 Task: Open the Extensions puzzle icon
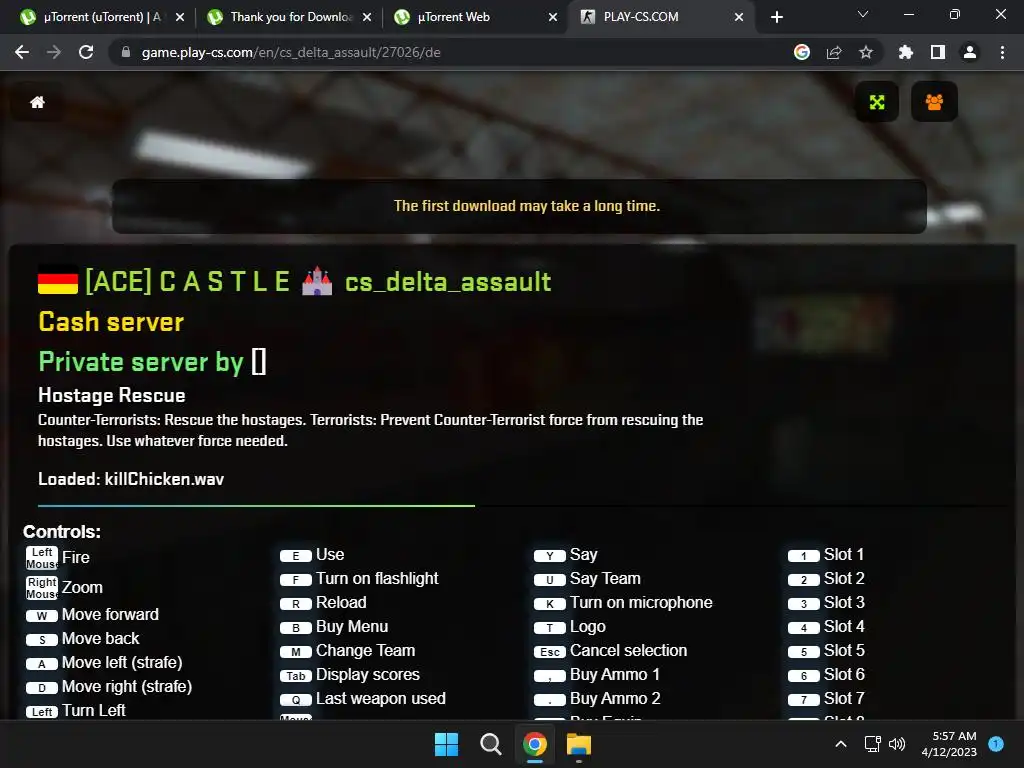[x=906, y=52]
